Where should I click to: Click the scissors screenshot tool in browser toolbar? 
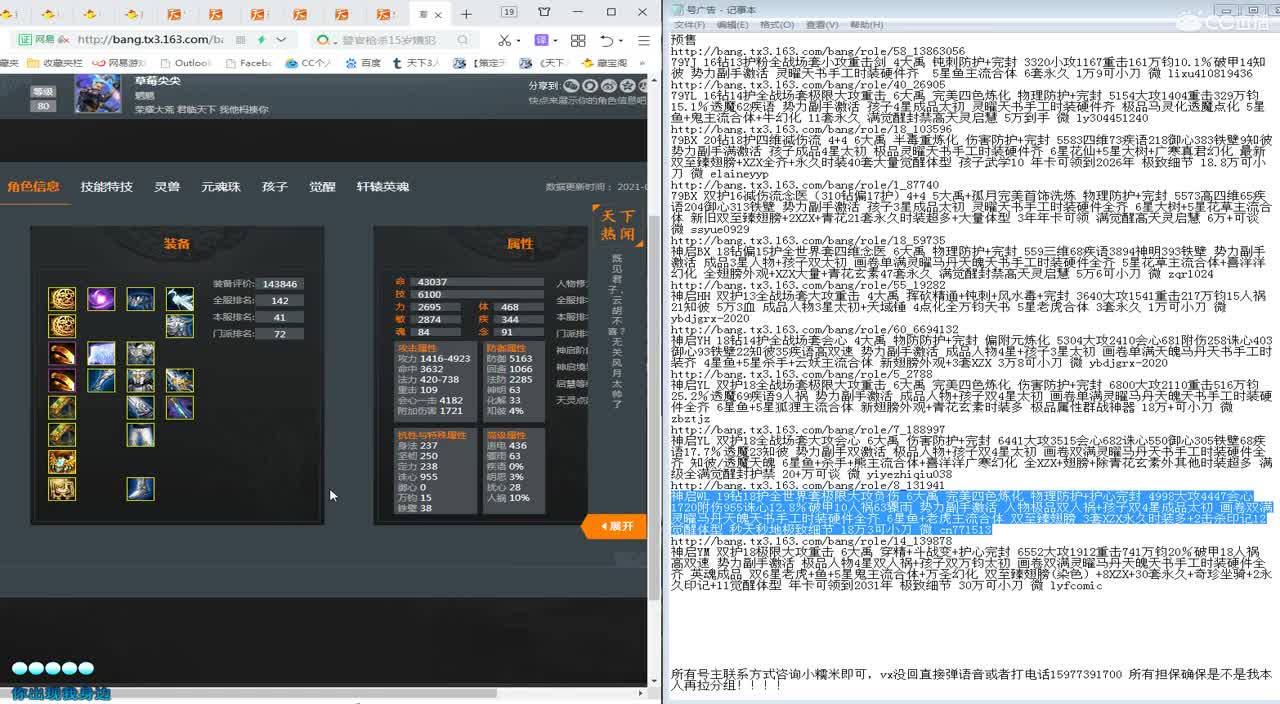click(505, 40)
